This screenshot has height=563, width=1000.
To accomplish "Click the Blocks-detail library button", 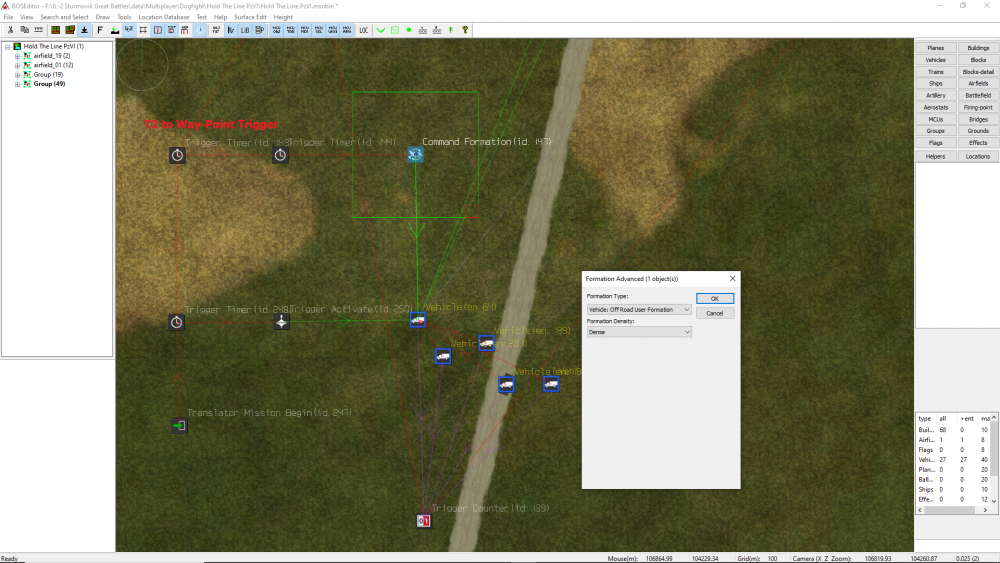I will (978, 71).
